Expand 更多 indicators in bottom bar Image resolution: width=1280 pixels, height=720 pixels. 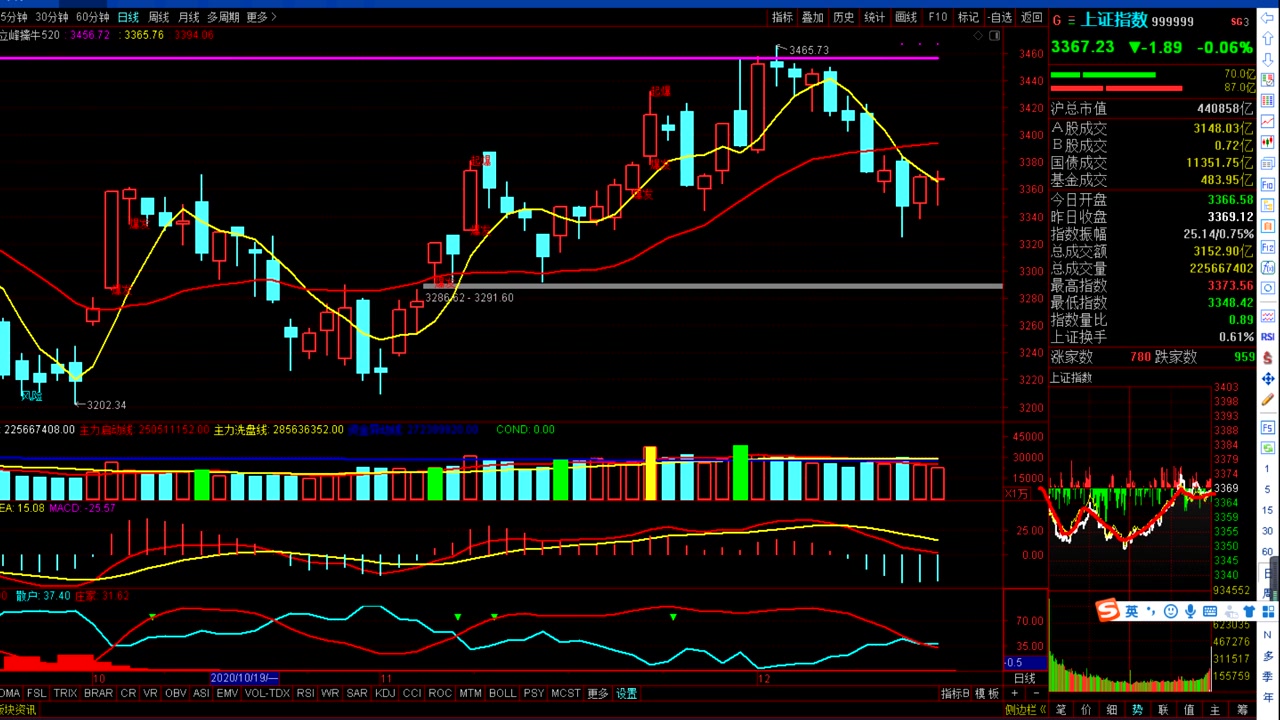tap(597, 693)
